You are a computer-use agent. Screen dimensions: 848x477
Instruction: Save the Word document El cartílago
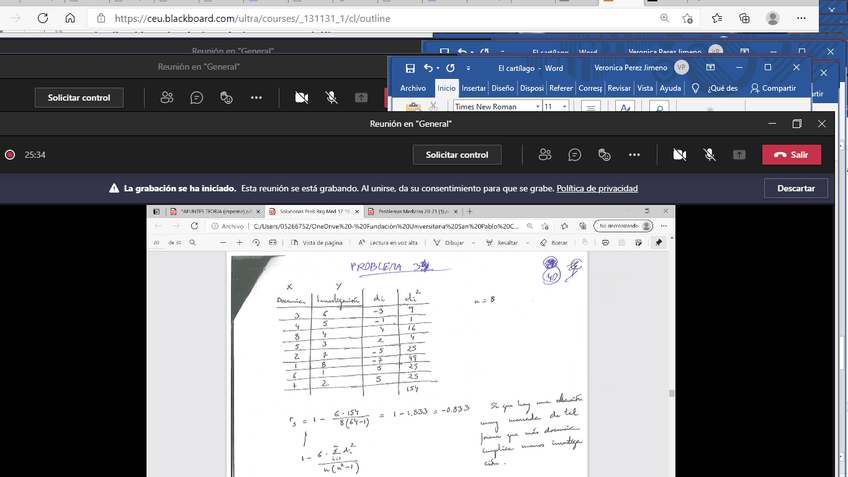coord(410,68)
